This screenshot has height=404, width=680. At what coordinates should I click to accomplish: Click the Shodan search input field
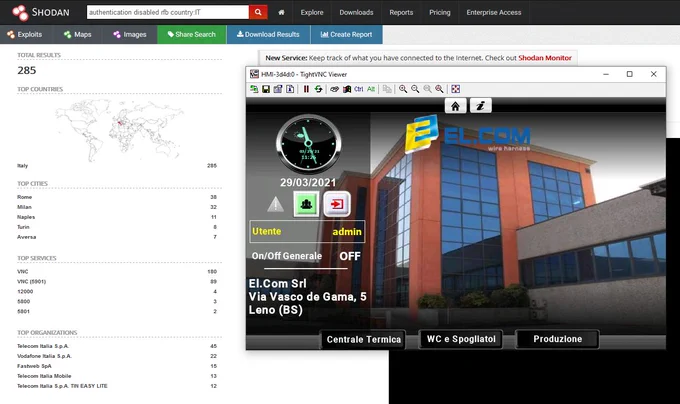pos(168,12)
